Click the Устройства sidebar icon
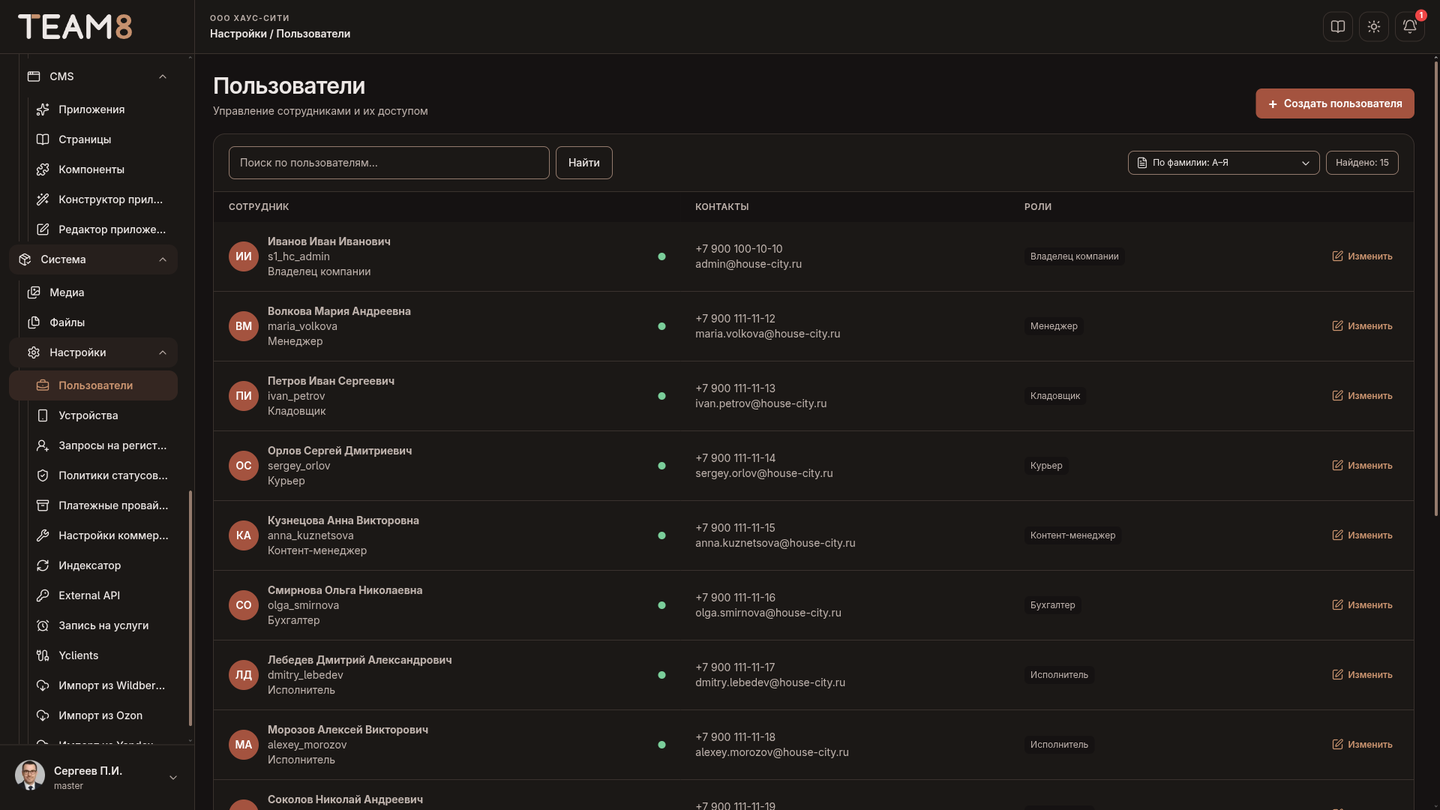The height and width of the screenshot is (810, 1440). point(43,415)
